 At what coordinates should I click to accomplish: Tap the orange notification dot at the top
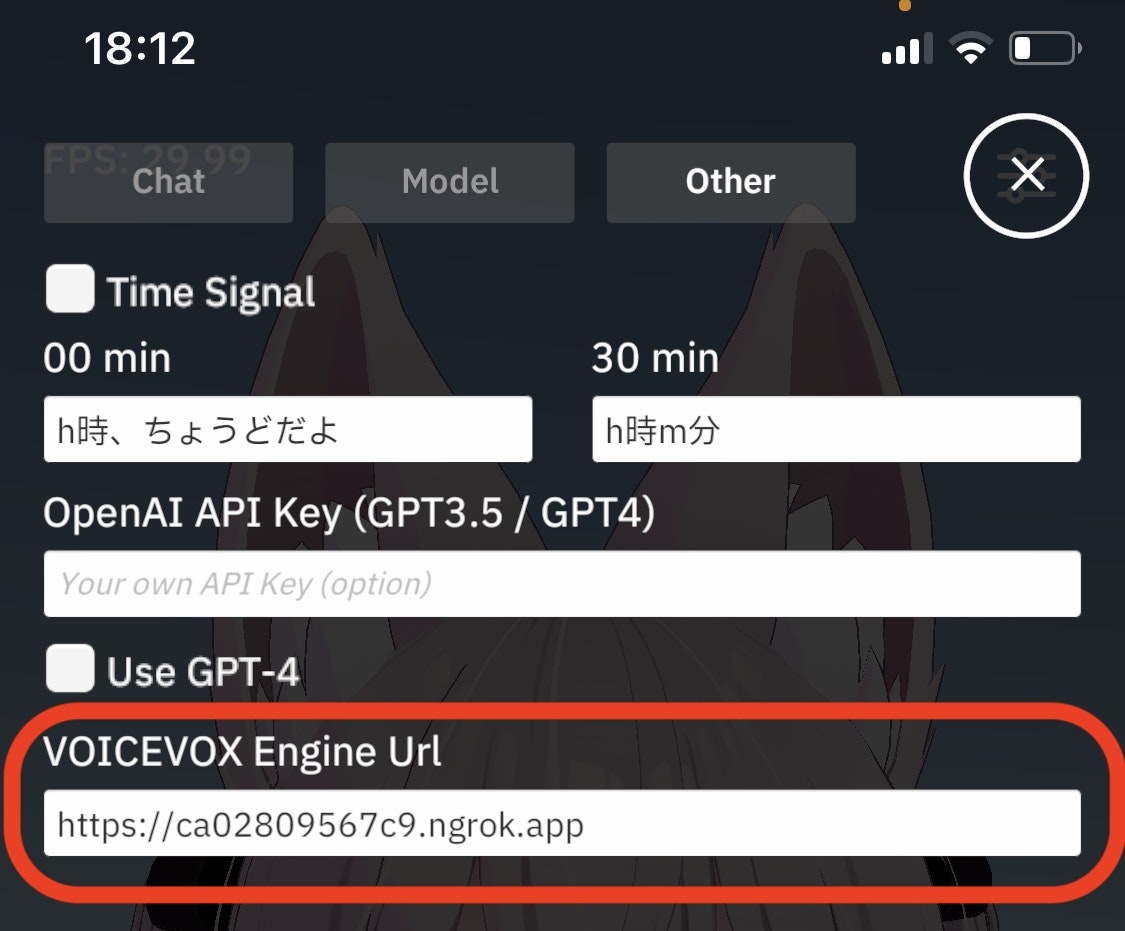click(905, 5)
